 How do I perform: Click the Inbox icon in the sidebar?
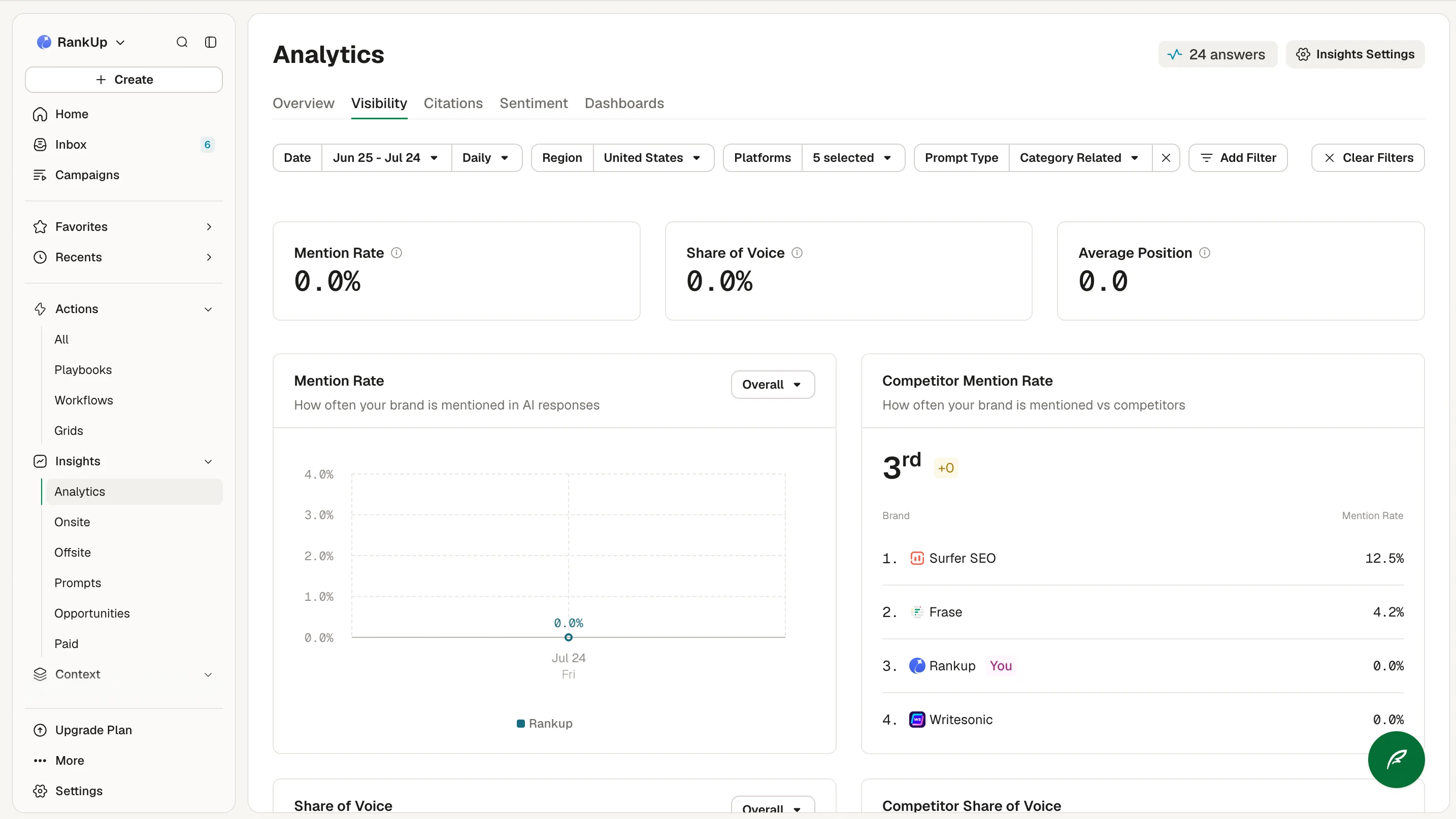[40, 145]
